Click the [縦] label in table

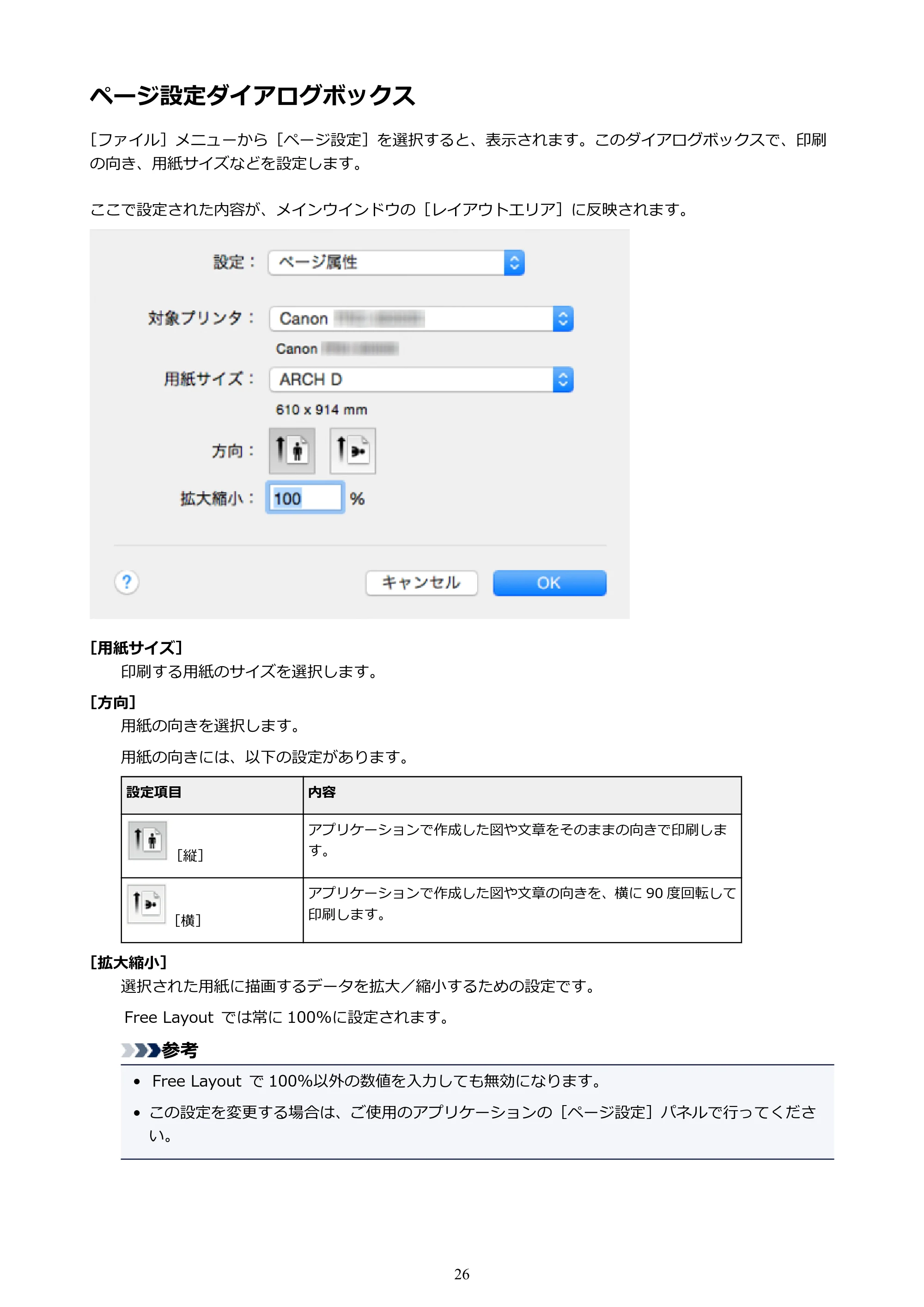[190, 855]
